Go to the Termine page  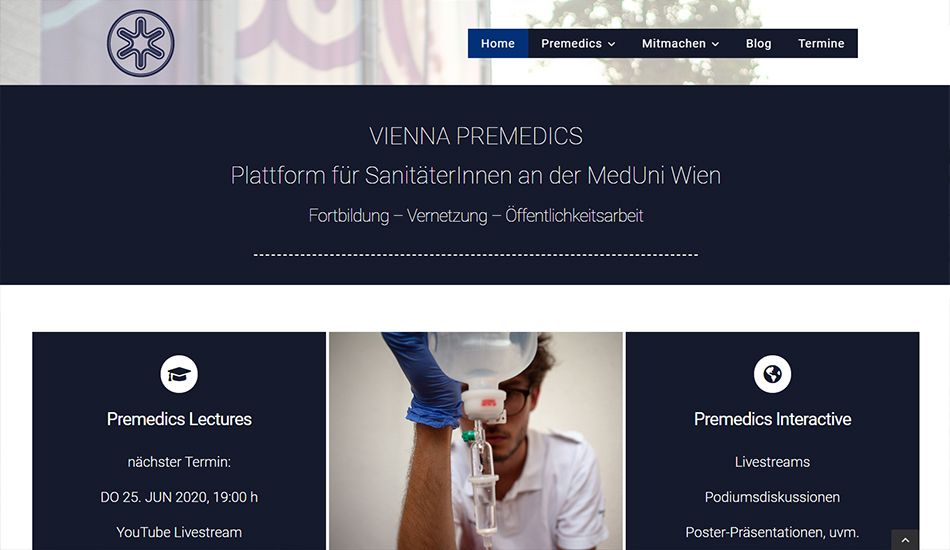click(x=821, y=44)
